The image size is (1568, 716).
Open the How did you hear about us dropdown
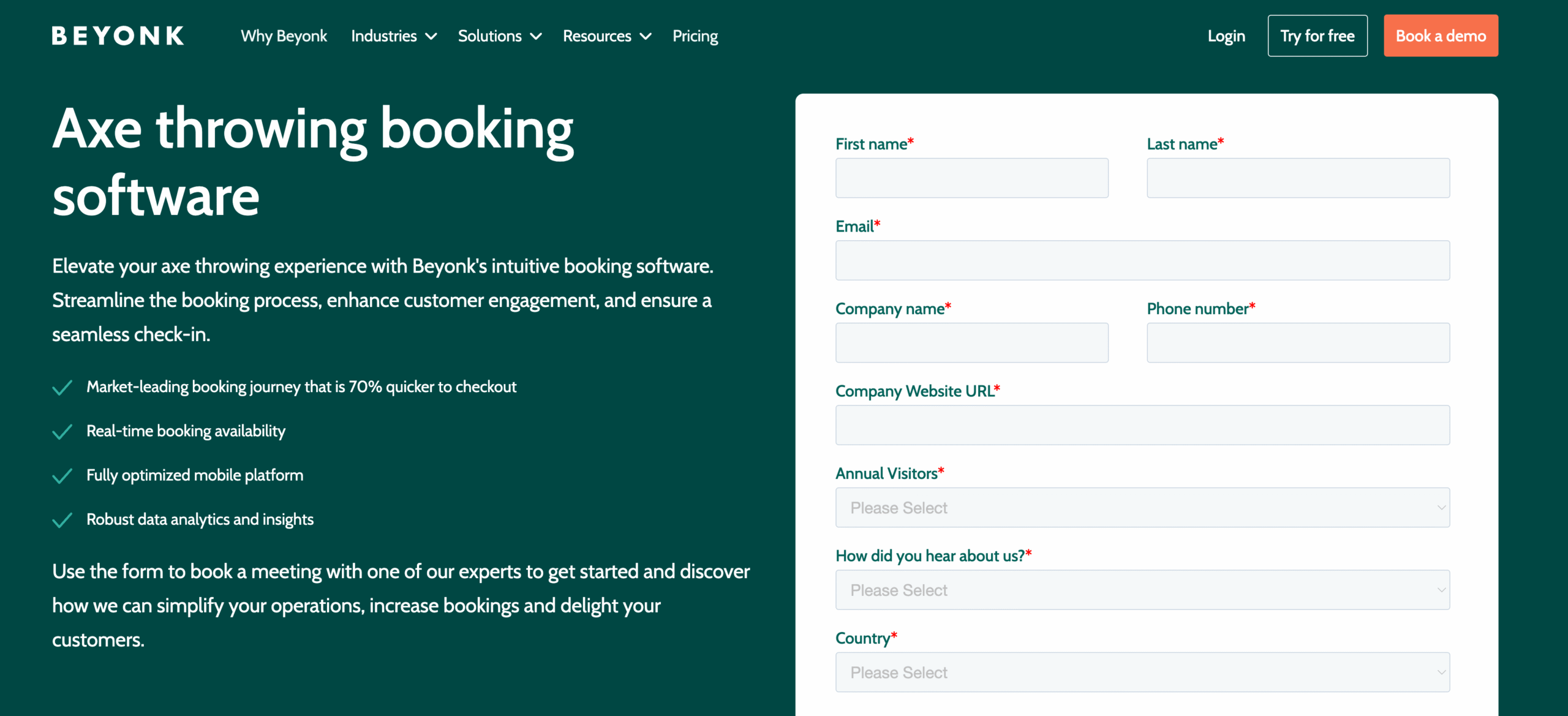(x=1142, y=589)
